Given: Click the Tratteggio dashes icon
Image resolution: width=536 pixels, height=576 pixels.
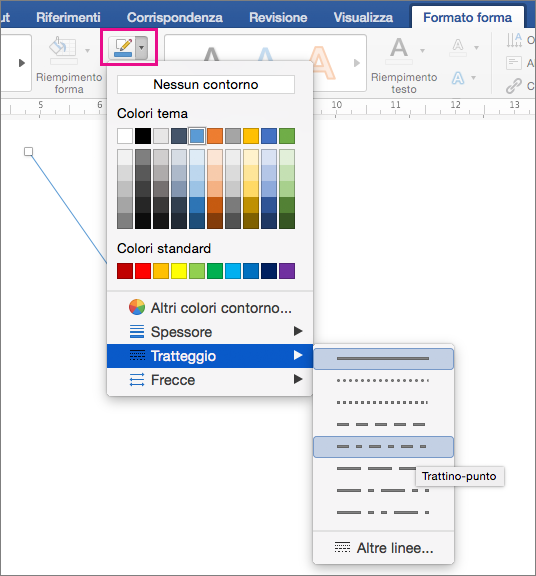Looking at the screenshot, I should (x=137, y=356).
